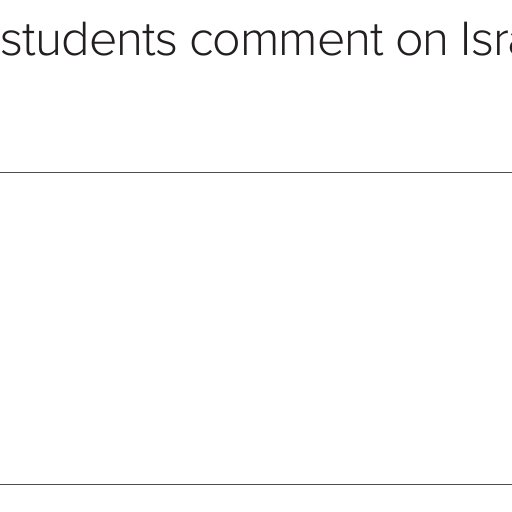Click blank space beneath the headline text
Viewport: 512px width, 512px height.
click(256, 115)
